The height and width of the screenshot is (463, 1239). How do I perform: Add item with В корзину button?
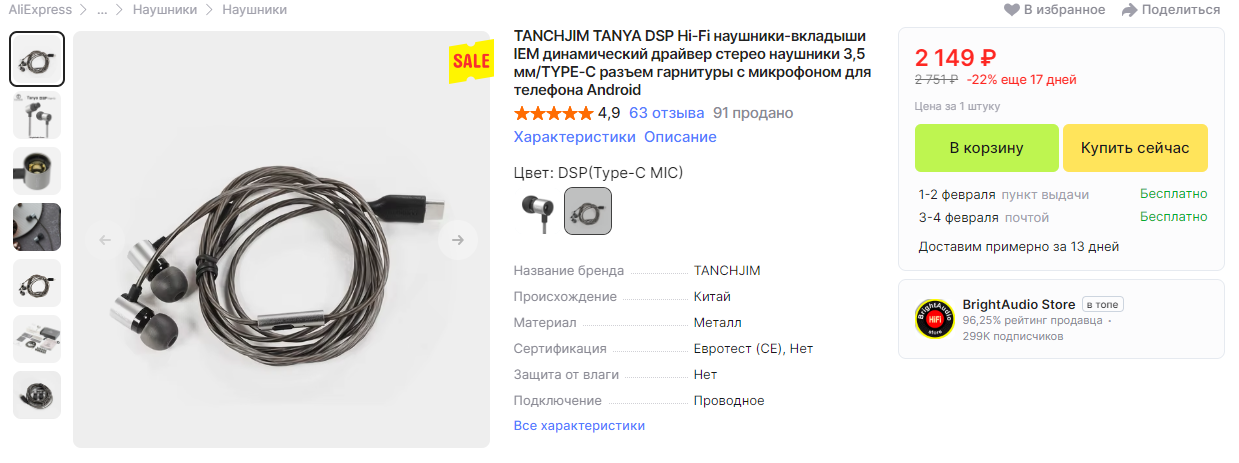(986, 148)
